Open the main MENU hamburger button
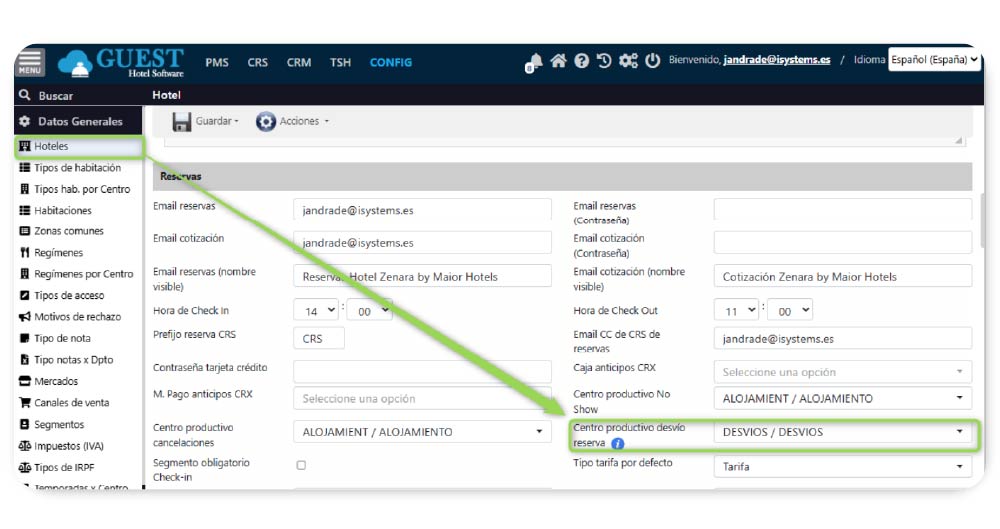Image resolution: width=1000 pixels, height=529 pixels. (x=30, y=62)
